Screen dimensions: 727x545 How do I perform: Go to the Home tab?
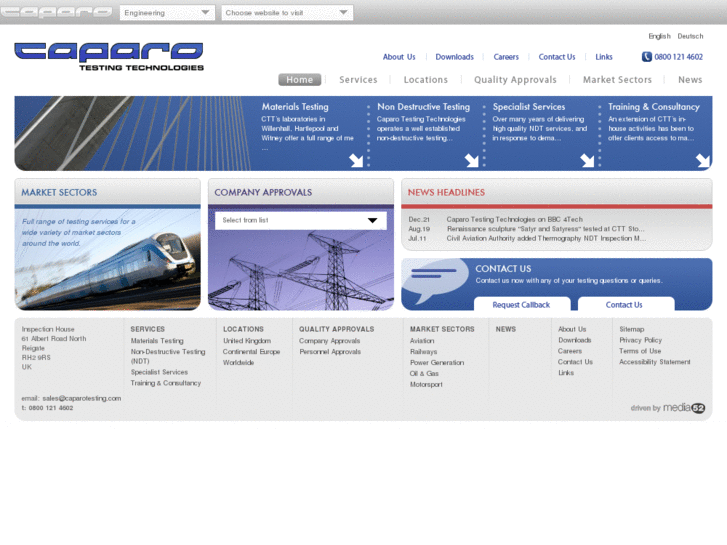(x=300, y=80)
